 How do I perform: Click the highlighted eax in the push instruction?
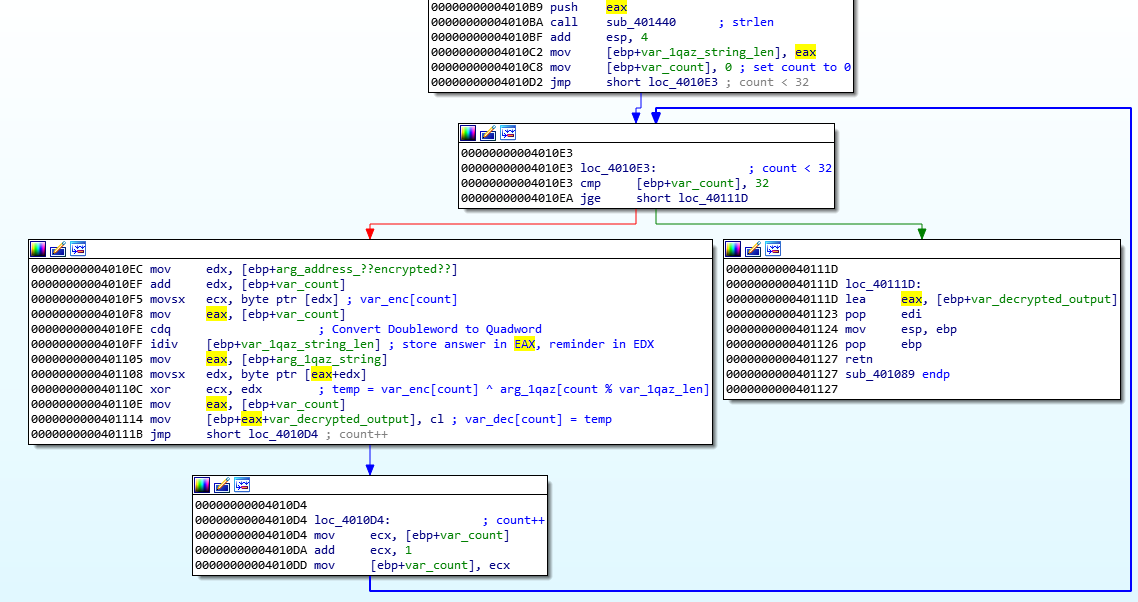click(617, 7)
